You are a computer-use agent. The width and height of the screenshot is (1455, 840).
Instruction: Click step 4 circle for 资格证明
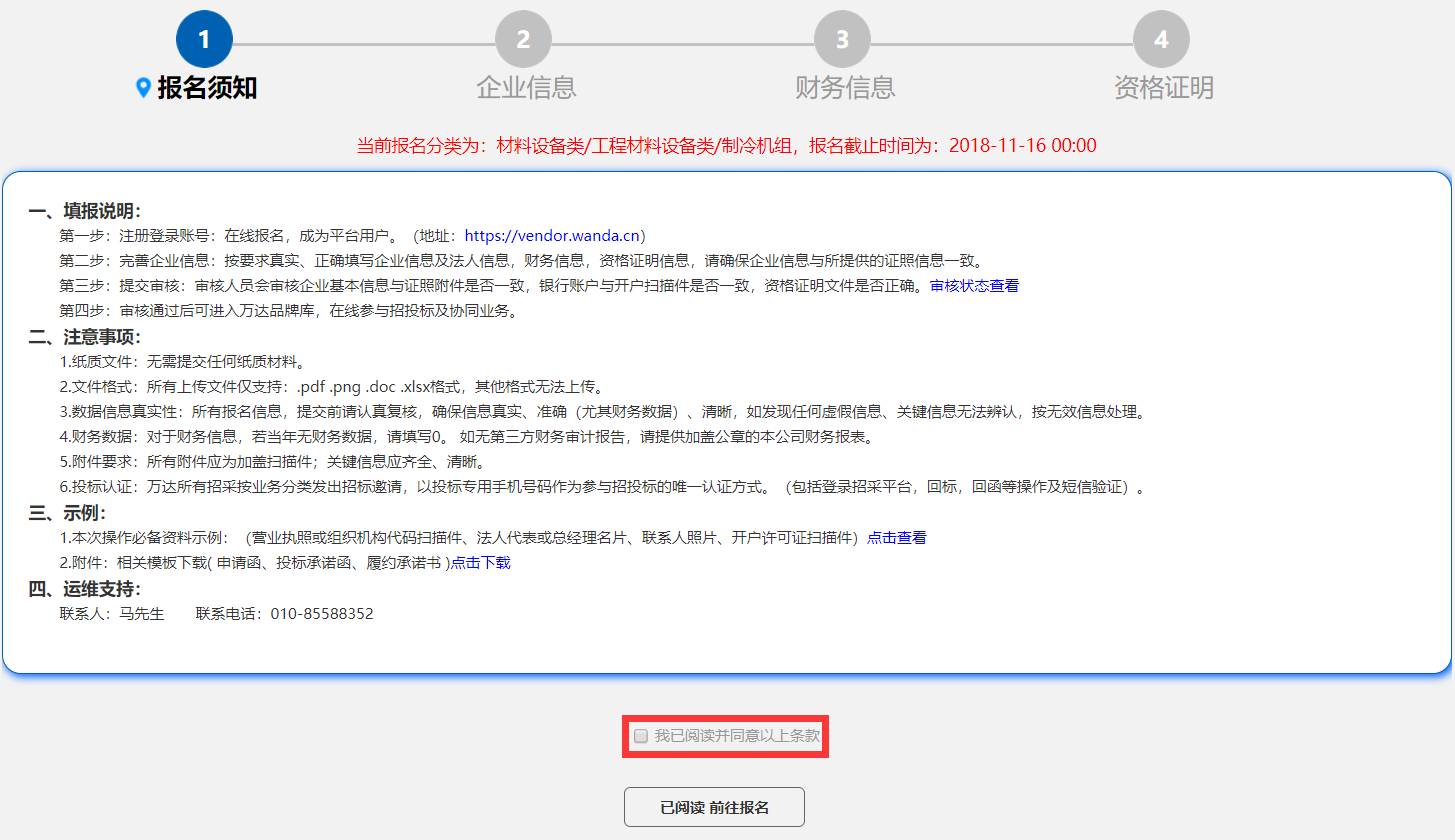[x=1161, y=40]
